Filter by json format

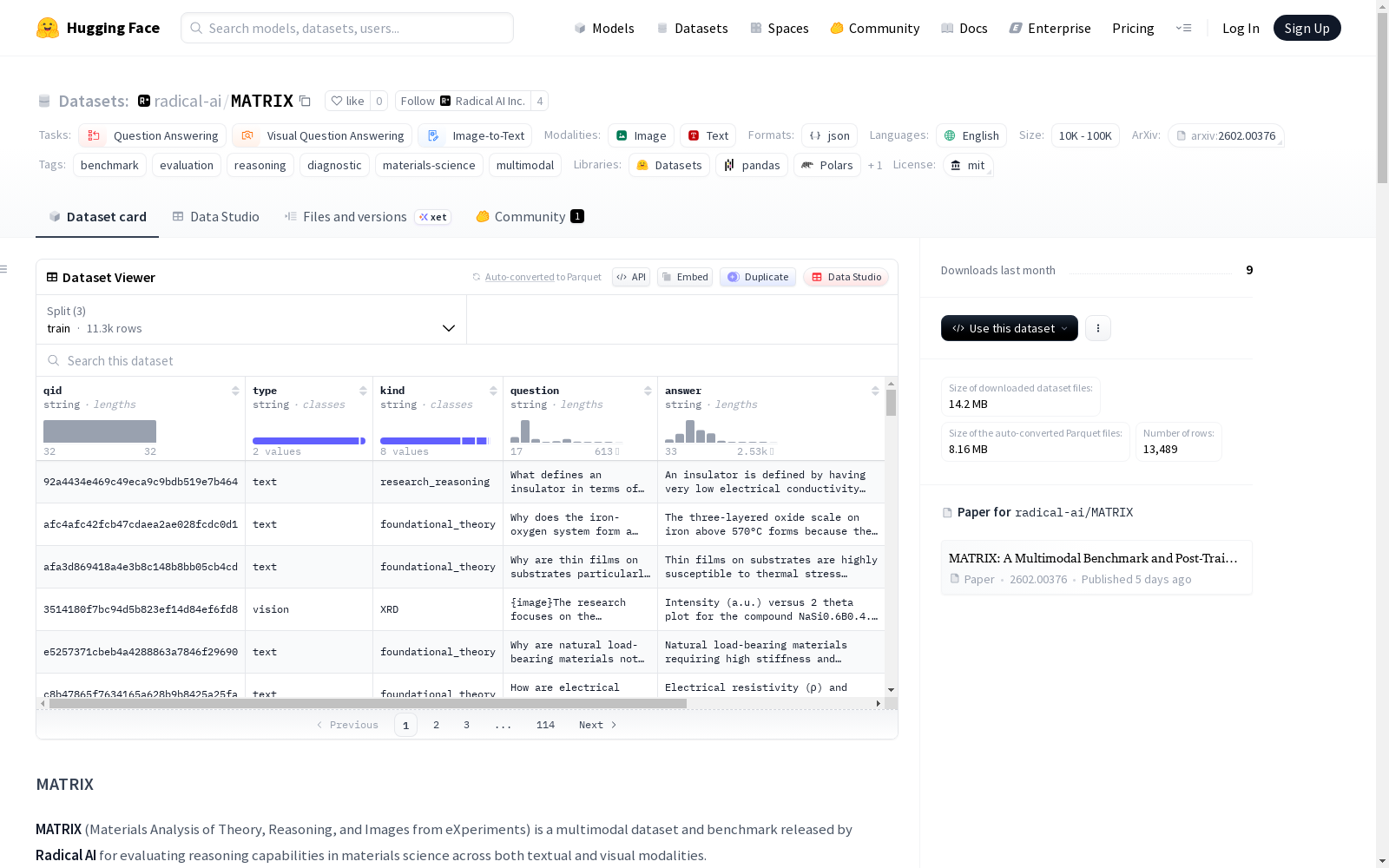[x=829, y=135]
